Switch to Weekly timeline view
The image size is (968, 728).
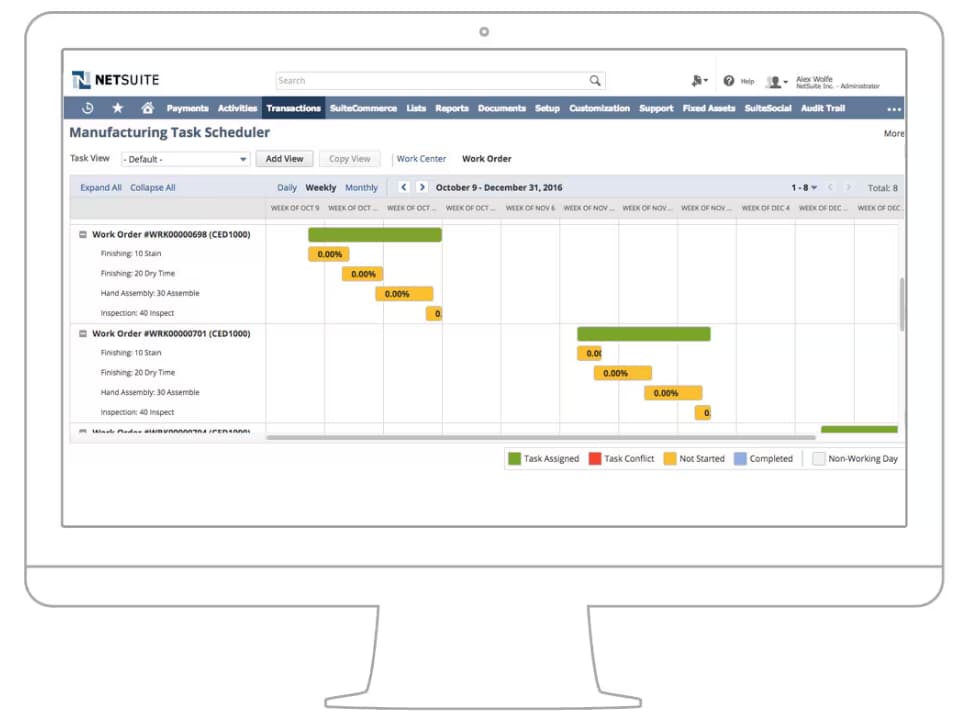point(320,188)
